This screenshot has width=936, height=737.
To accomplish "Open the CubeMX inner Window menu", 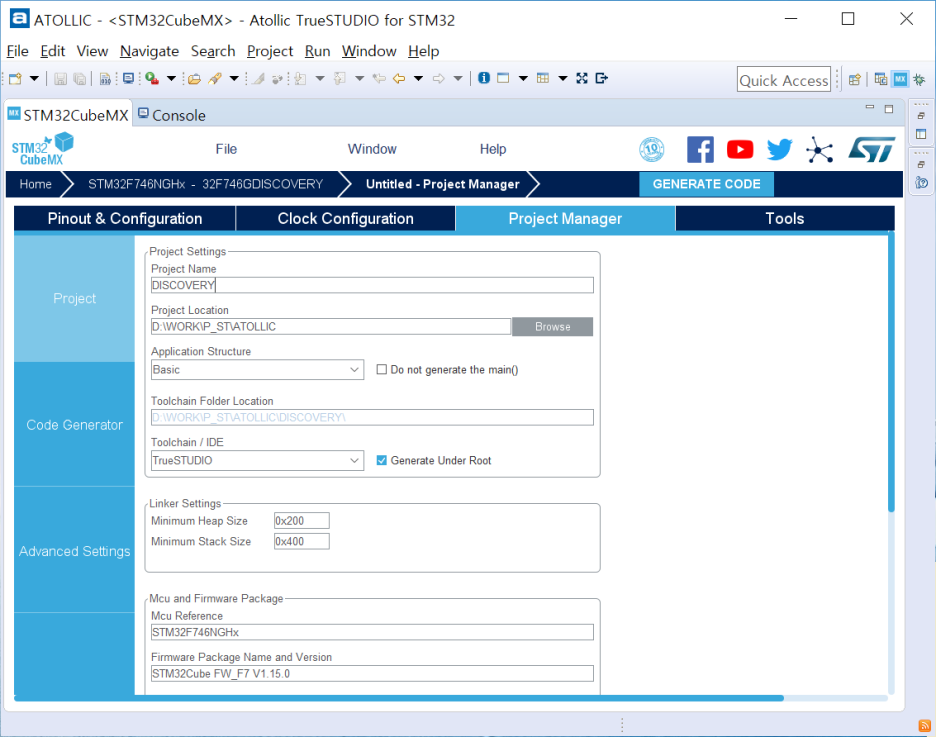I will coord(372,149).
